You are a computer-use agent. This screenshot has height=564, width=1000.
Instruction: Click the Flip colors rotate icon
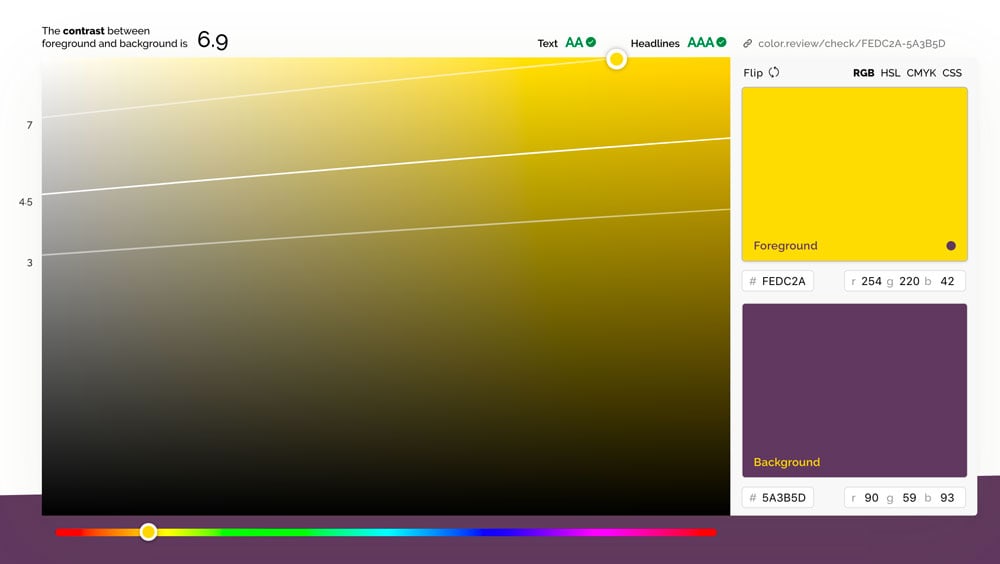pyautogui.click(x=774, y=73)
